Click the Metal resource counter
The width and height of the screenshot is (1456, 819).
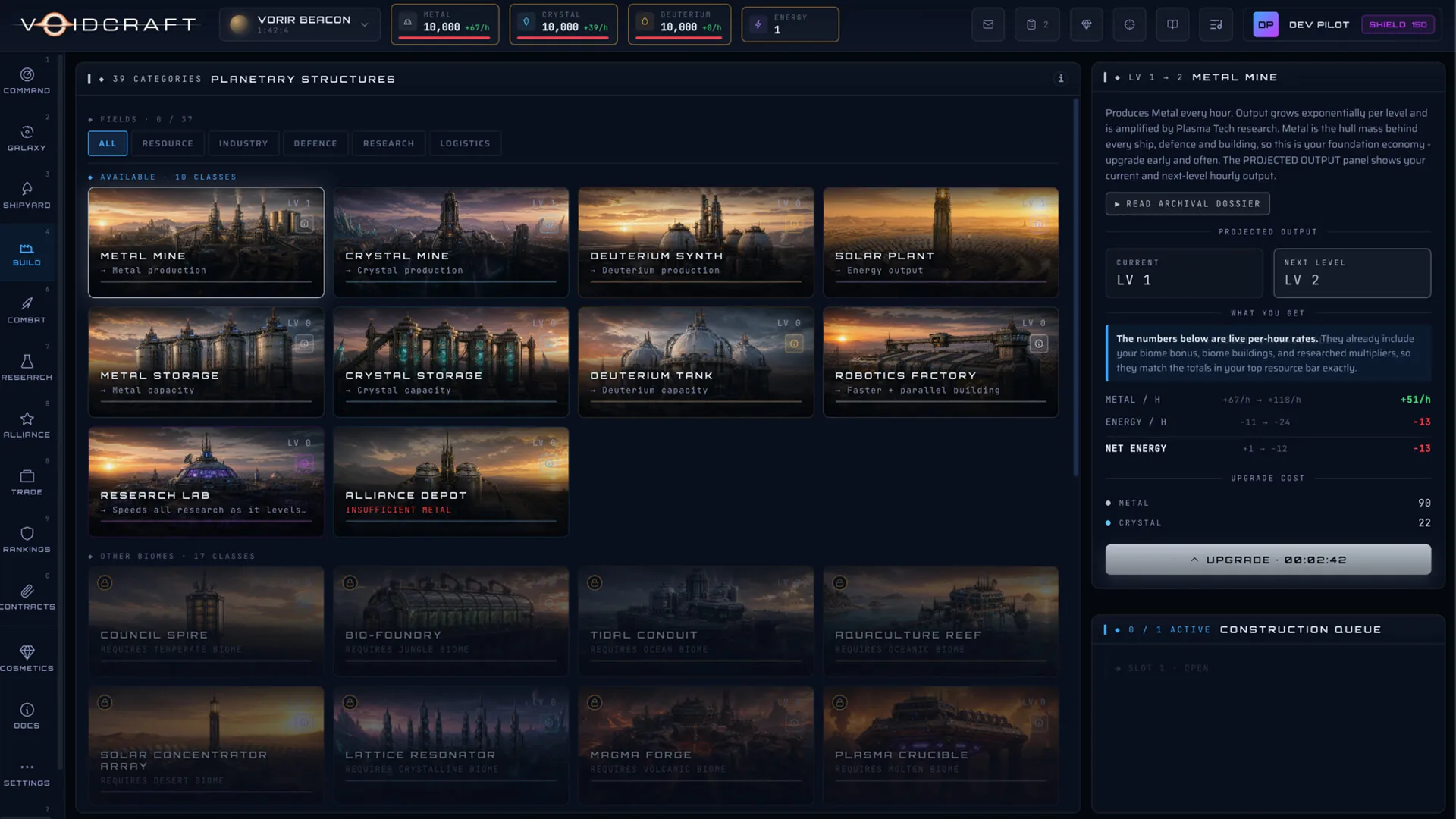445,24
